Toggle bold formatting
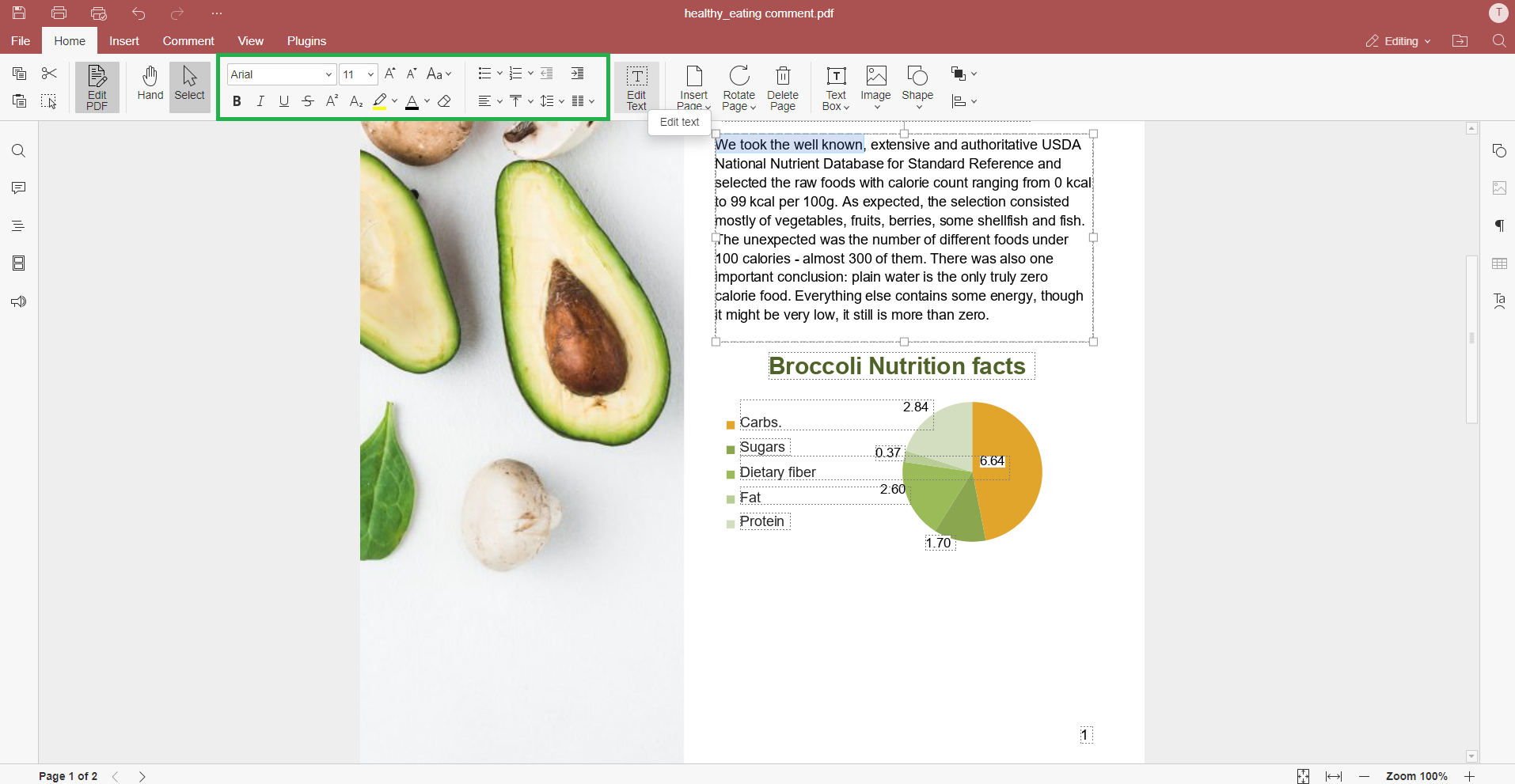Viewport: 1515px width, 784px height. (x=237, y=101)
